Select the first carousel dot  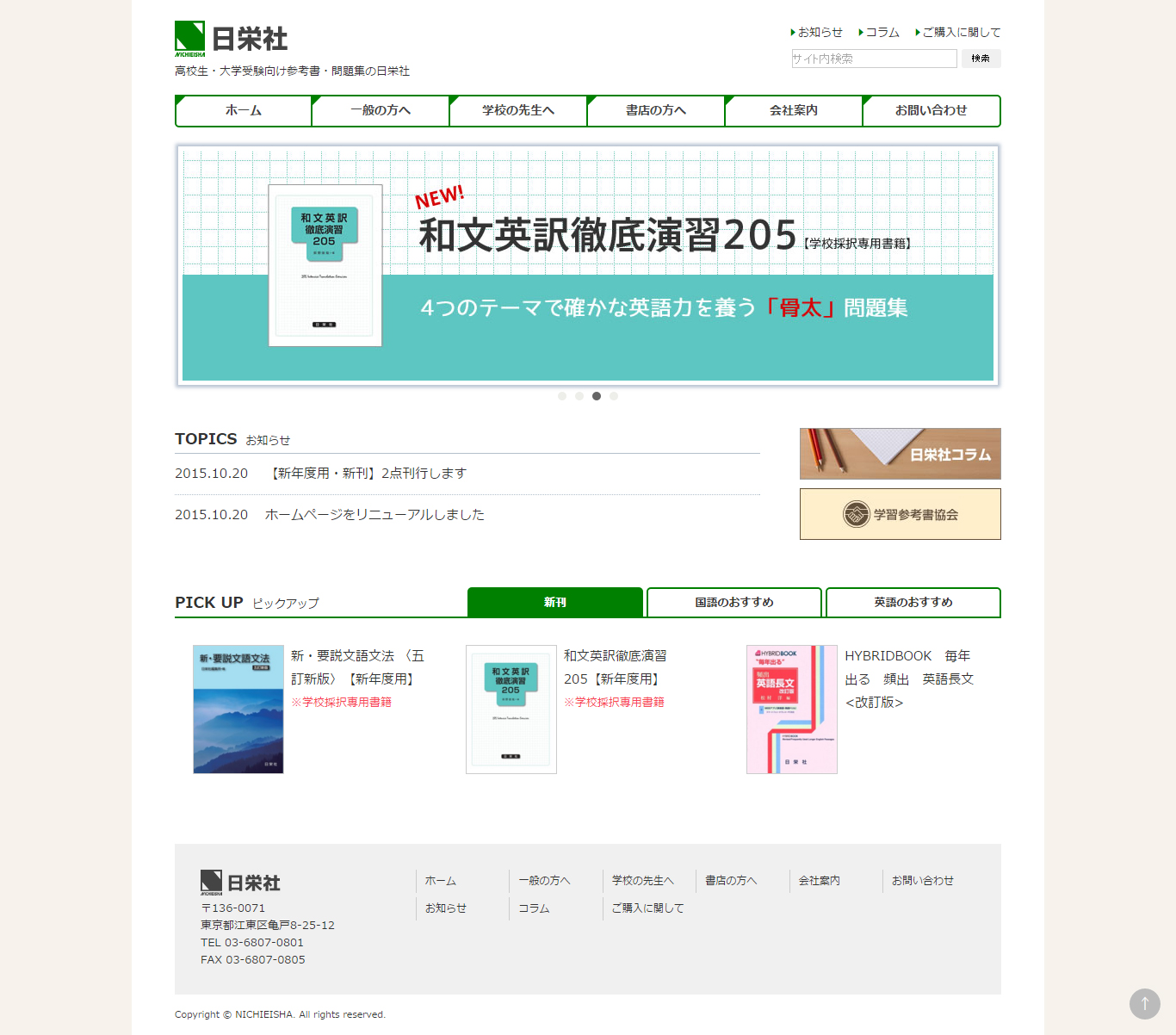point(562,396)
